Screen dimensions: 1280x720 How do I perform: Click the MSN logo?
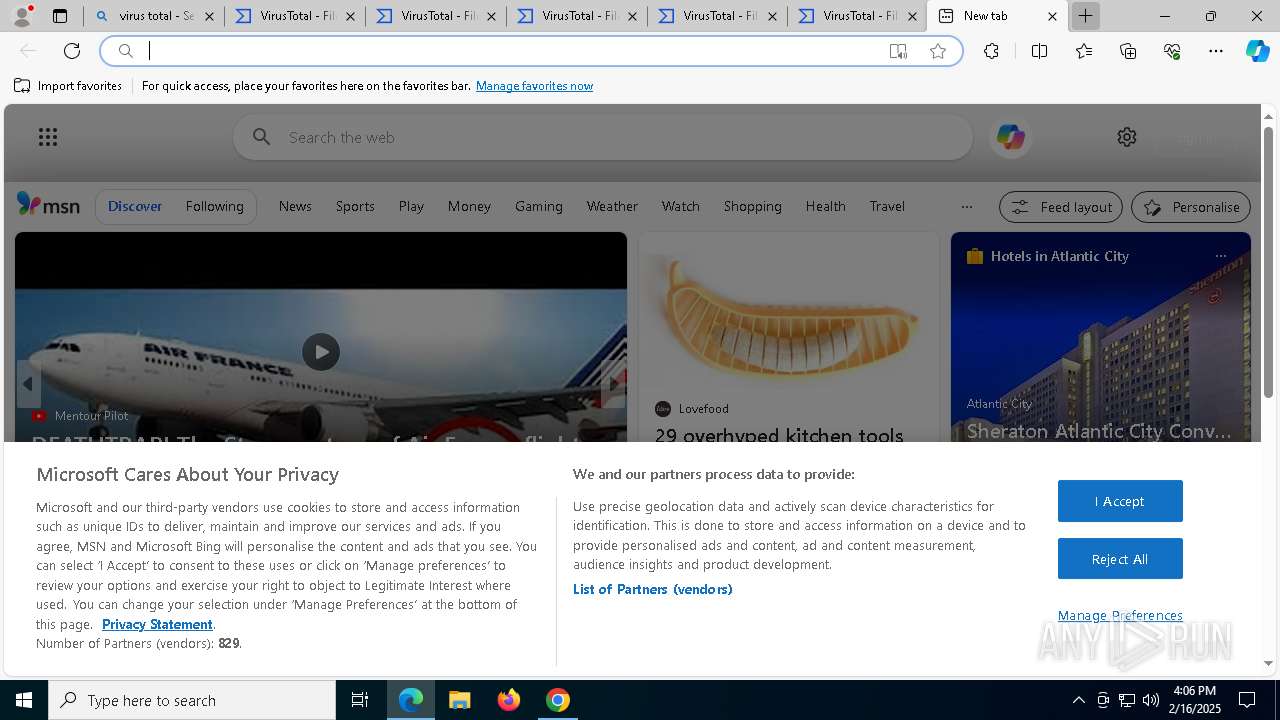48,205
